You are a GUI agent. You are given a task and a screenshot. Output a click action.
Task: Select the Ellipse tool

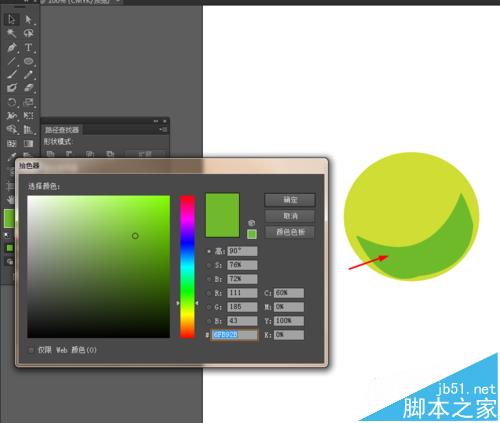[x=28, y=61]
